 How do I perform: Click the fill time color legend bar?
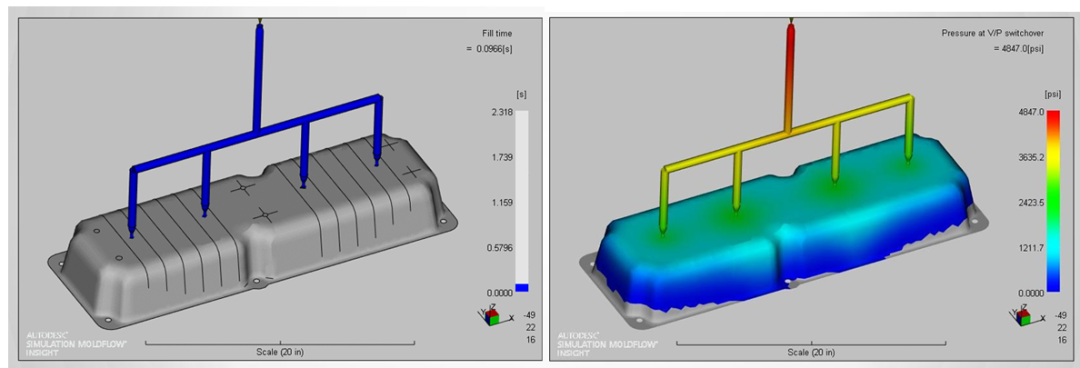[x=522, y=201]
